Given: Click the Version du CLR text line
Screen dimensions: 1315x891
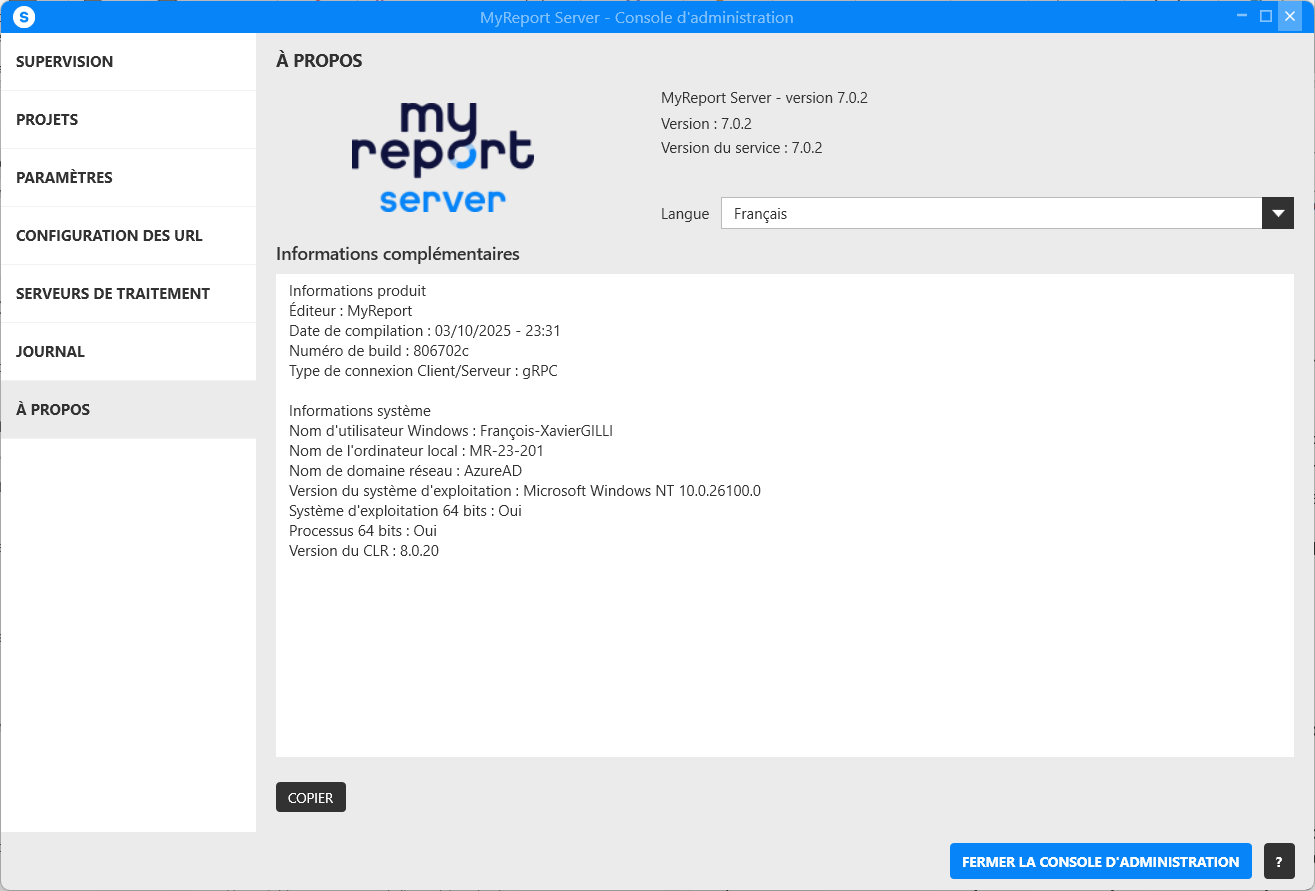Looking at the screenshot, I should point(364,551).
